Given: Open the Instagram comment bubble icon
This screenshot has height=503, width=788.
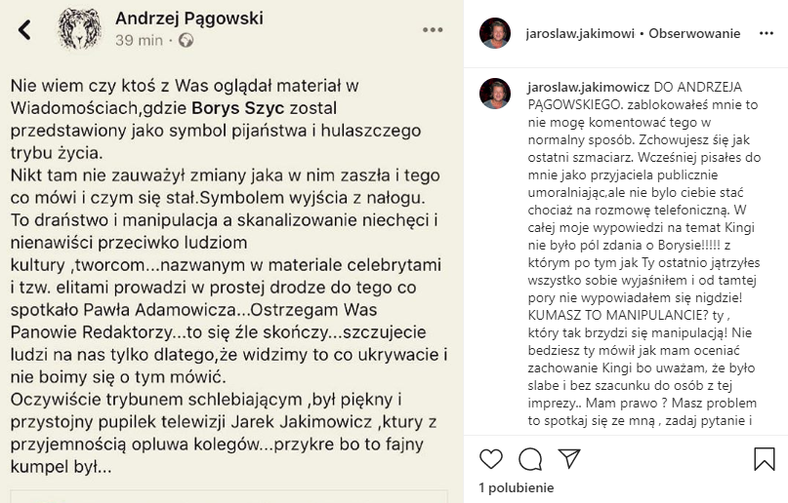Looking at the screenshot, I should click(x=530, y=459).
